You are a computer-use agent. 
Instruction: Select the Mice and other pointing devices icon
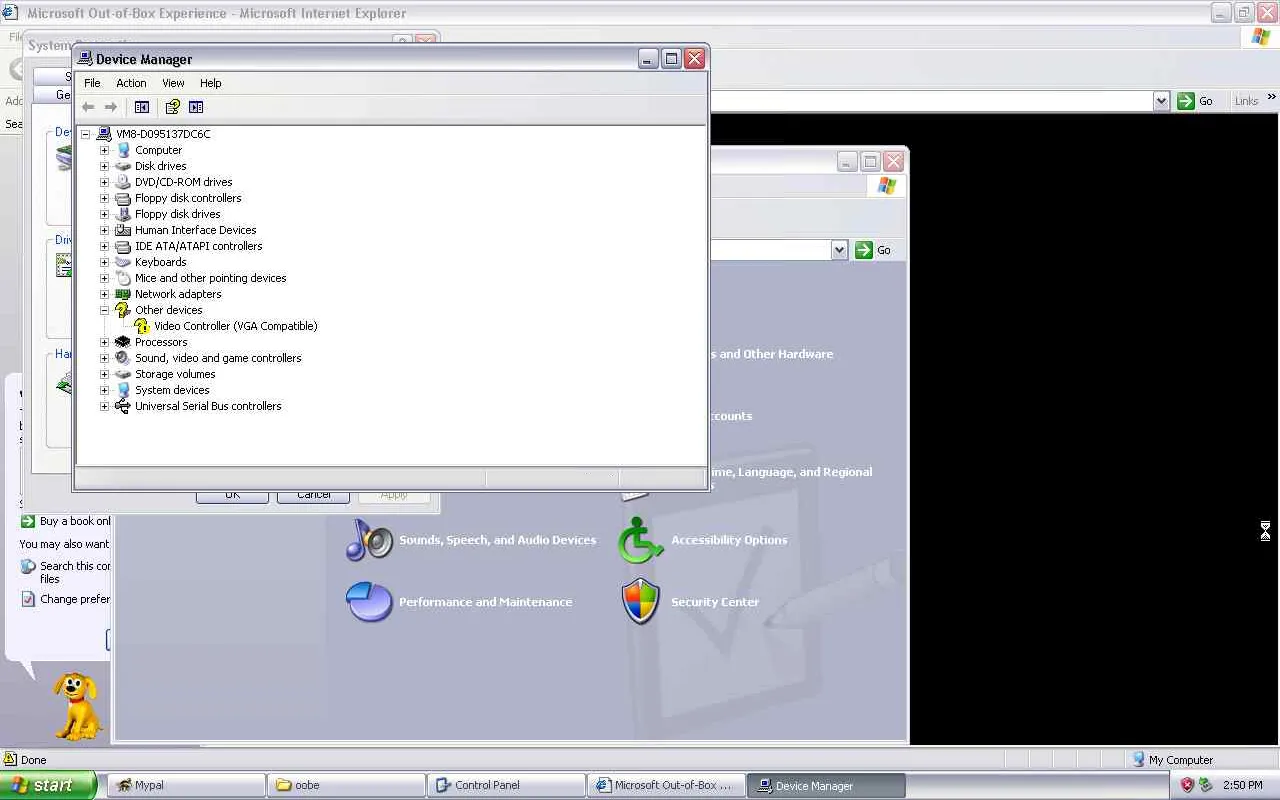(123, 278)
